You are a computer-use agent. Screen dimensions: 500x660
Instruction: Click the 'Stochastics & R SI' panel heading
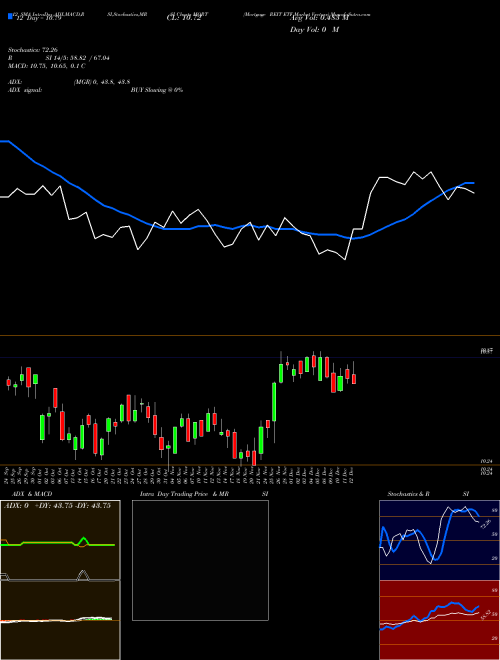(x=428, y=494)
